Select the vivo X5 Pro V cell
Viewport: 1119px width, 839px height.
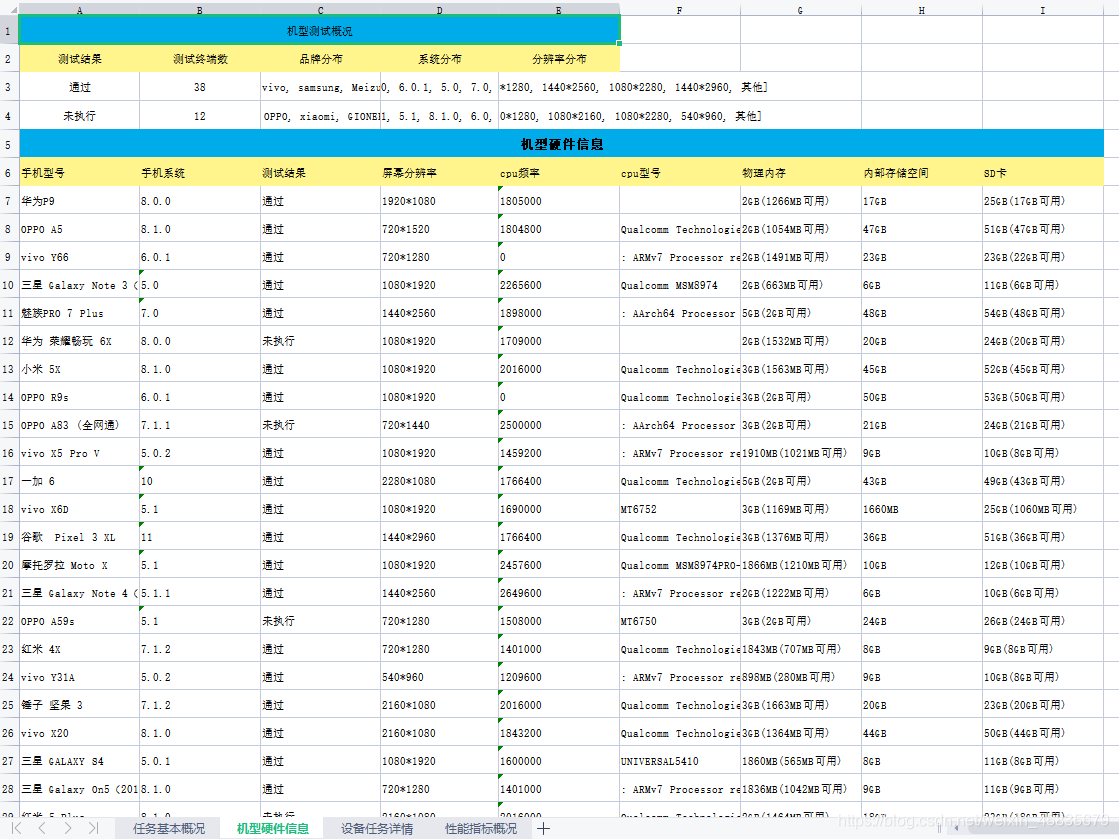point(79,453)
